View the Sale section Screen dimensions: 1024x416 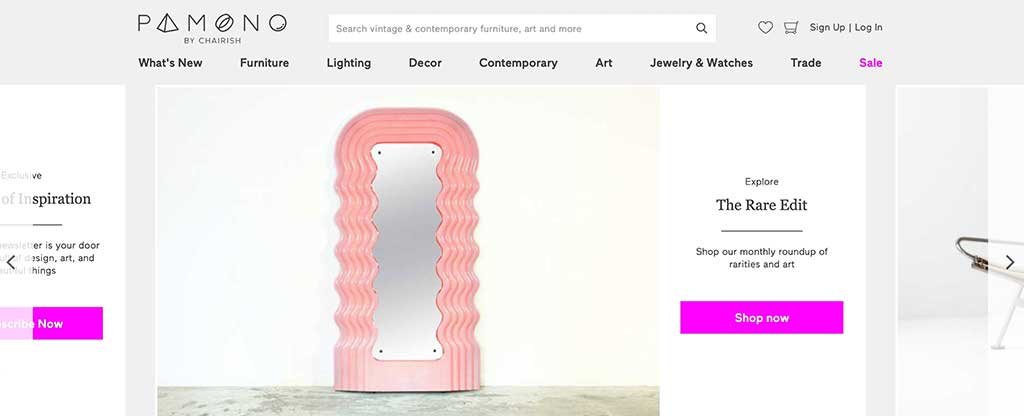point(870,63)
